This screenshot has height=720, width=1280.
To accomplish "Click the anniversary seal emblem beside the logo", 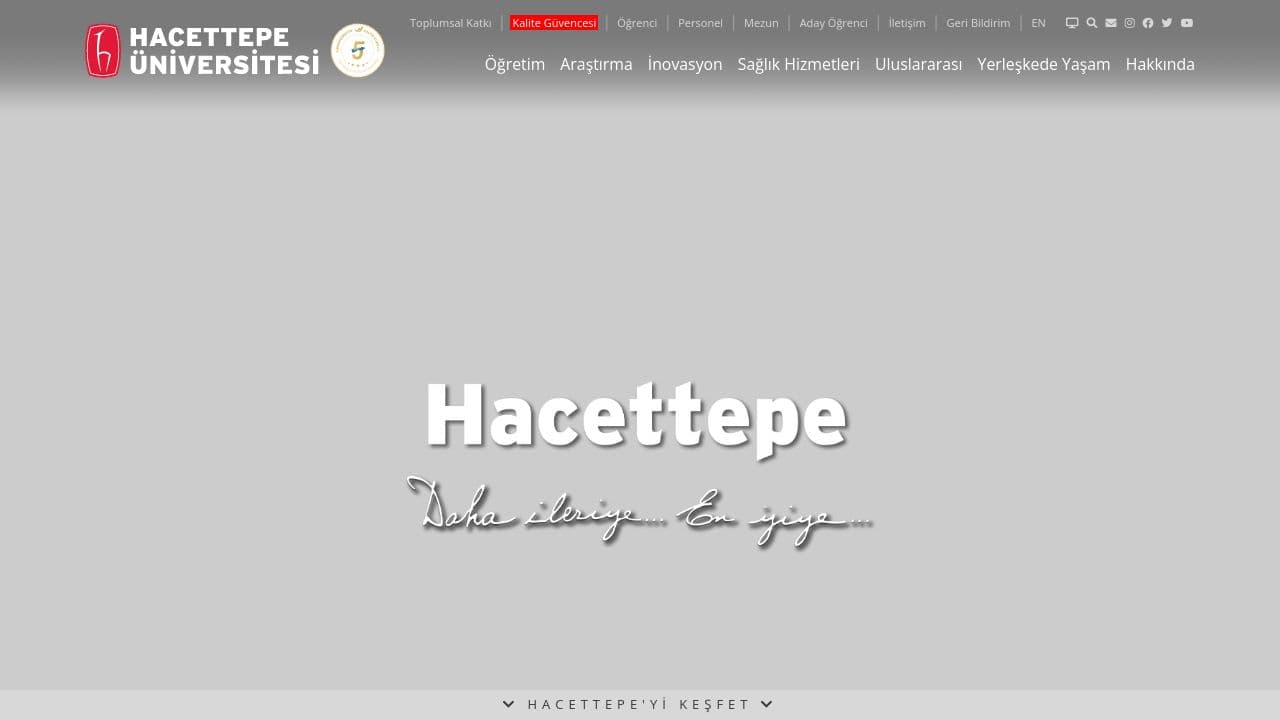I will point(357,50).
